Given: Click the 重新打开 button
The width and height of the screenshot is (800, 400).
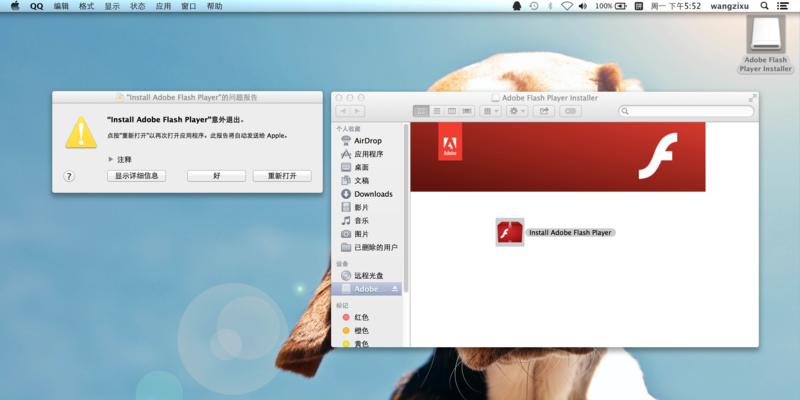Looking at the screenshot, I should click(x=282, y=176).
